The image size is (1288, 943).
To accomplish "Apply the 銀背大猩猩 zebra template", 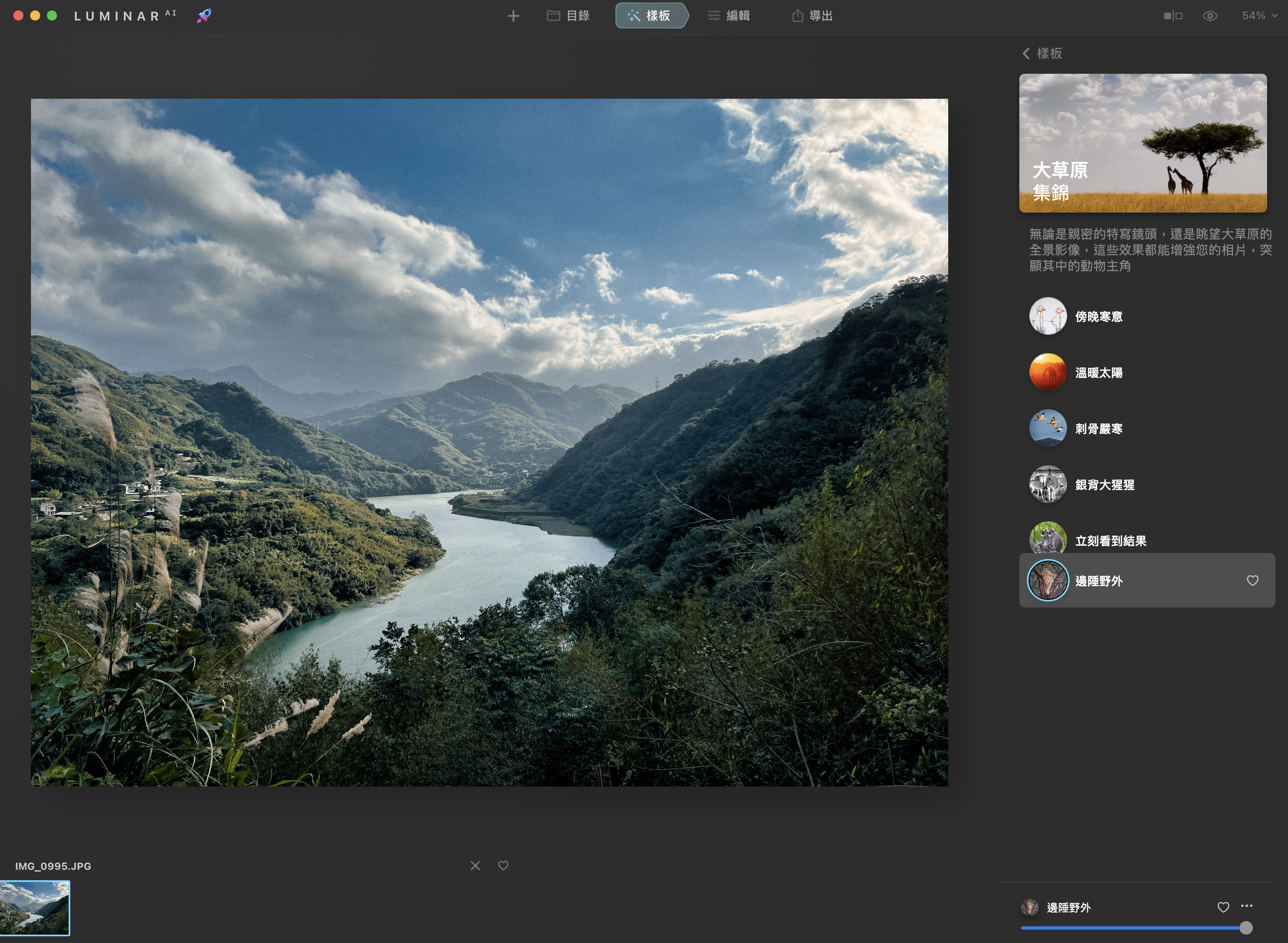I will click(x=1103, y=484).
